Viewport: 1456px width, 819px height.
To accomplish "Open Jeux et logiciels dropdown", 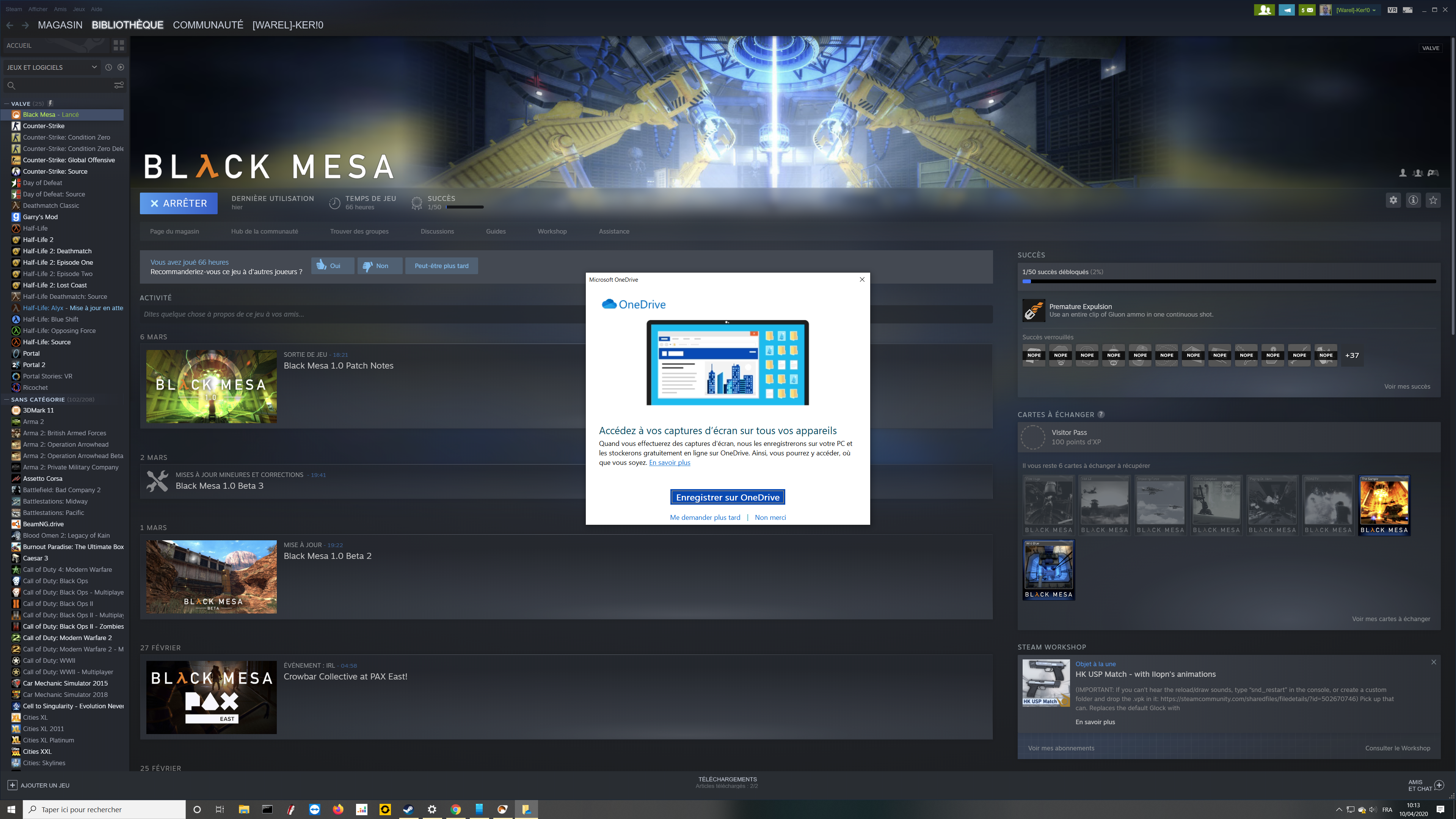I will [51, 67].
